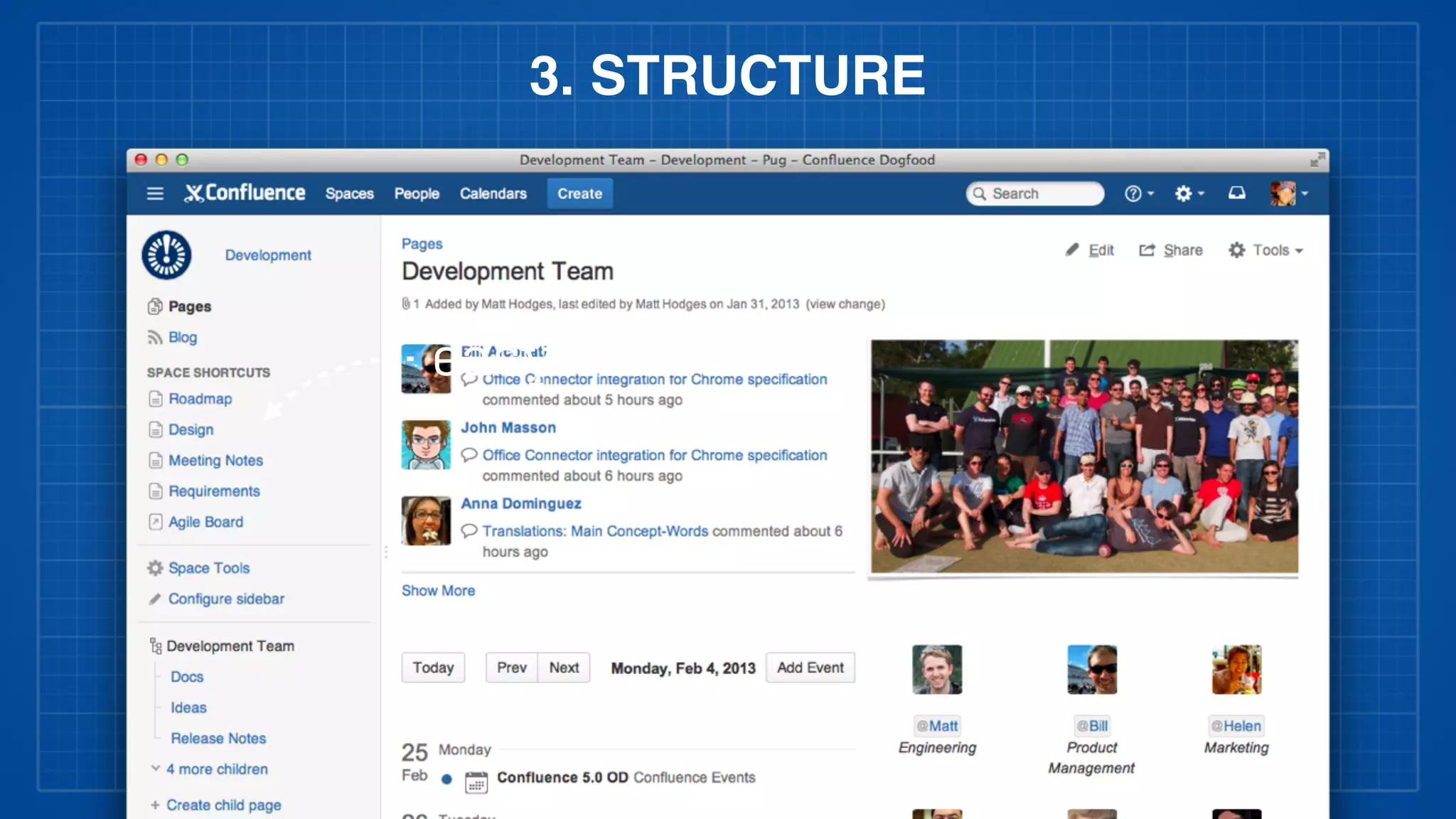Click the Prev calendar button
Viewport: 1456px width, 819px height.
(512, 668)
